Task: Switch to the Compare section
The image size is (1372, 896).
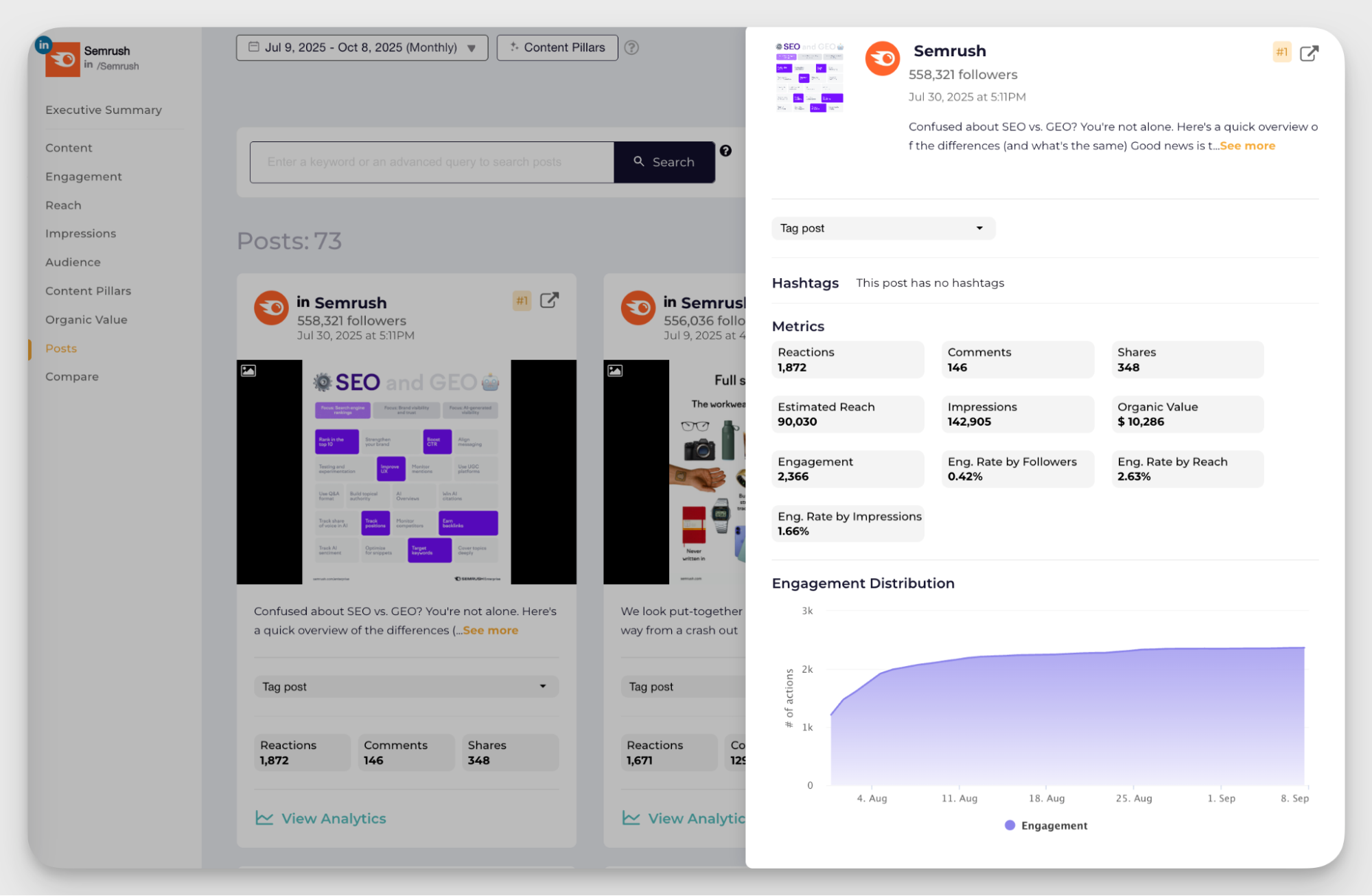Action: click(72, 377)
